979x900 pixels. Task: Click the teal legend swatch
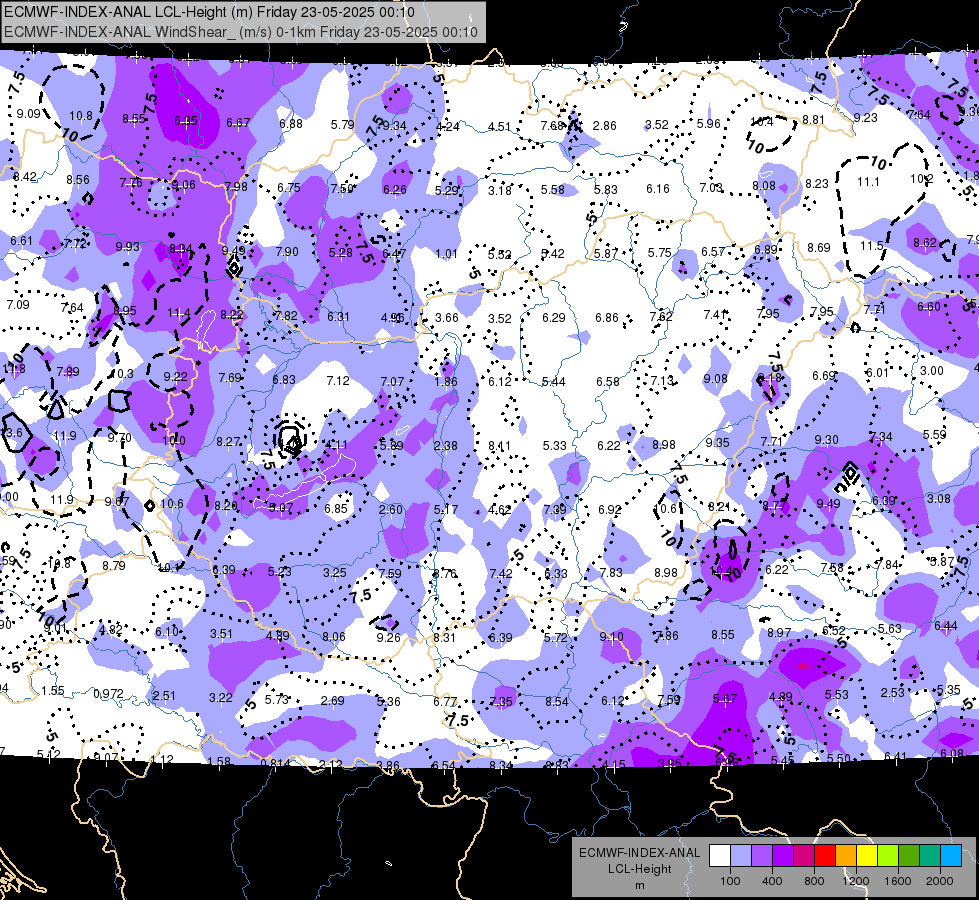pyautogui.click(x=930, y=856)
